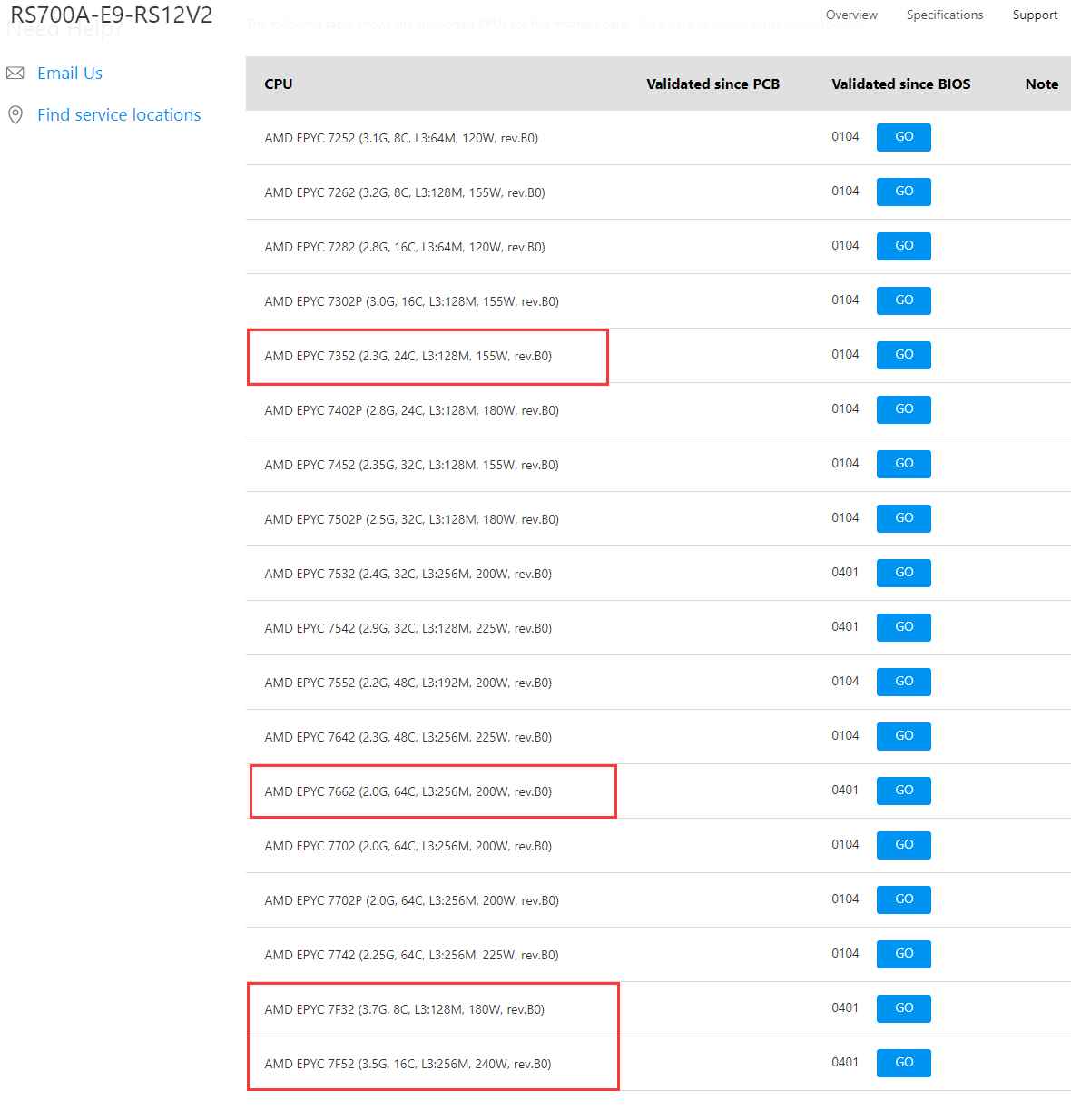Click the Validated since PCB header
Viewport: 1071px width, 1120px height.
pos(712,84)
